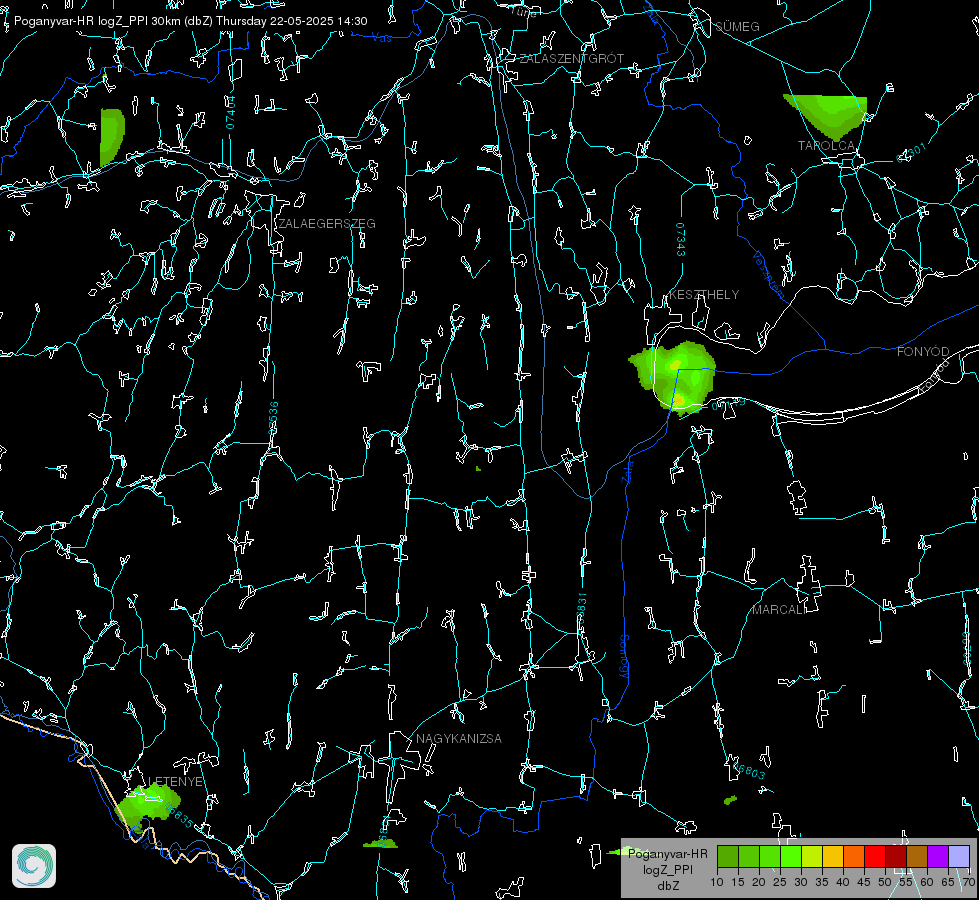Click the legend scale value 60
The height and width of the screenshot is (900, 979).
927,883
